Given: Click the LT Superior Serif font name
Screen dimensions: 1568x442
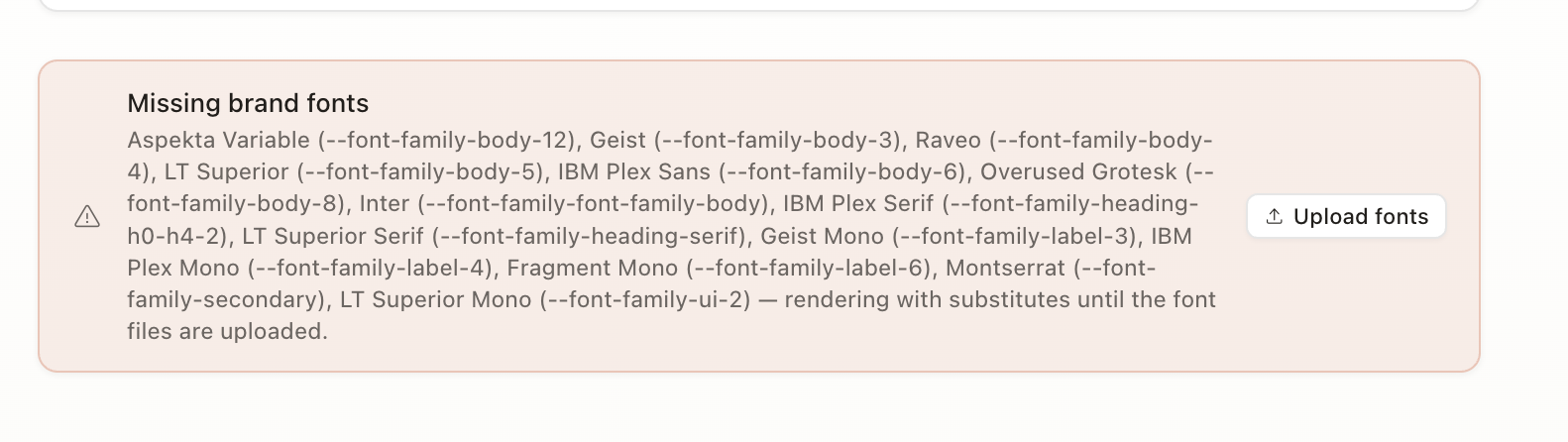Looking at the screenshot, I should pos(333,236).
